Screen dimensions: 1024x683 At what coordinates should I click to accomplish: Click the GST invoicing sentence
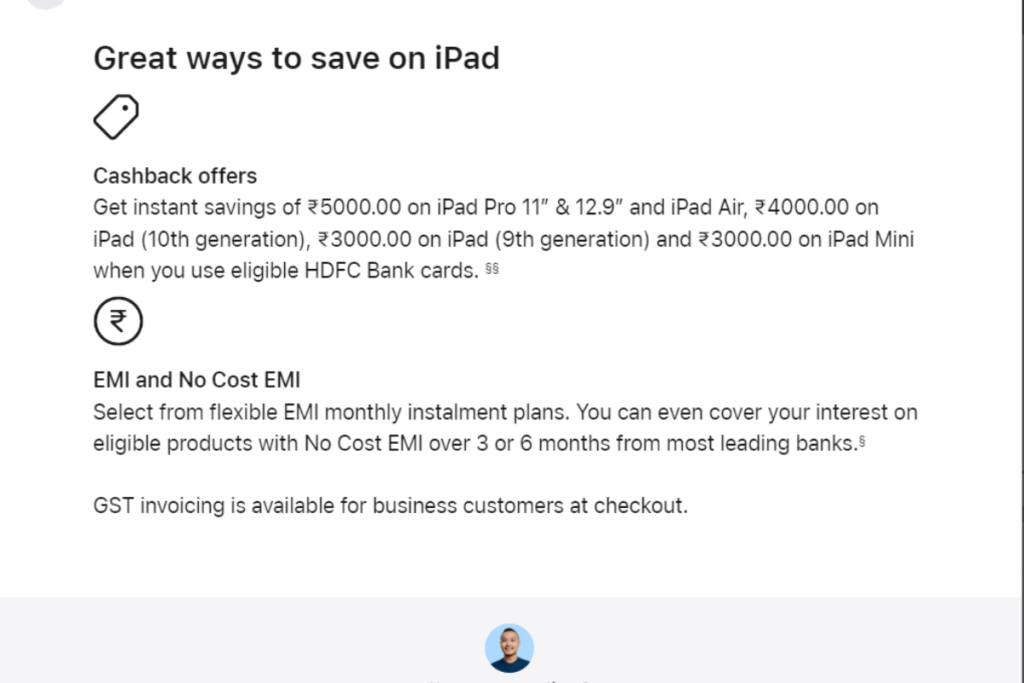coord(391,505)
